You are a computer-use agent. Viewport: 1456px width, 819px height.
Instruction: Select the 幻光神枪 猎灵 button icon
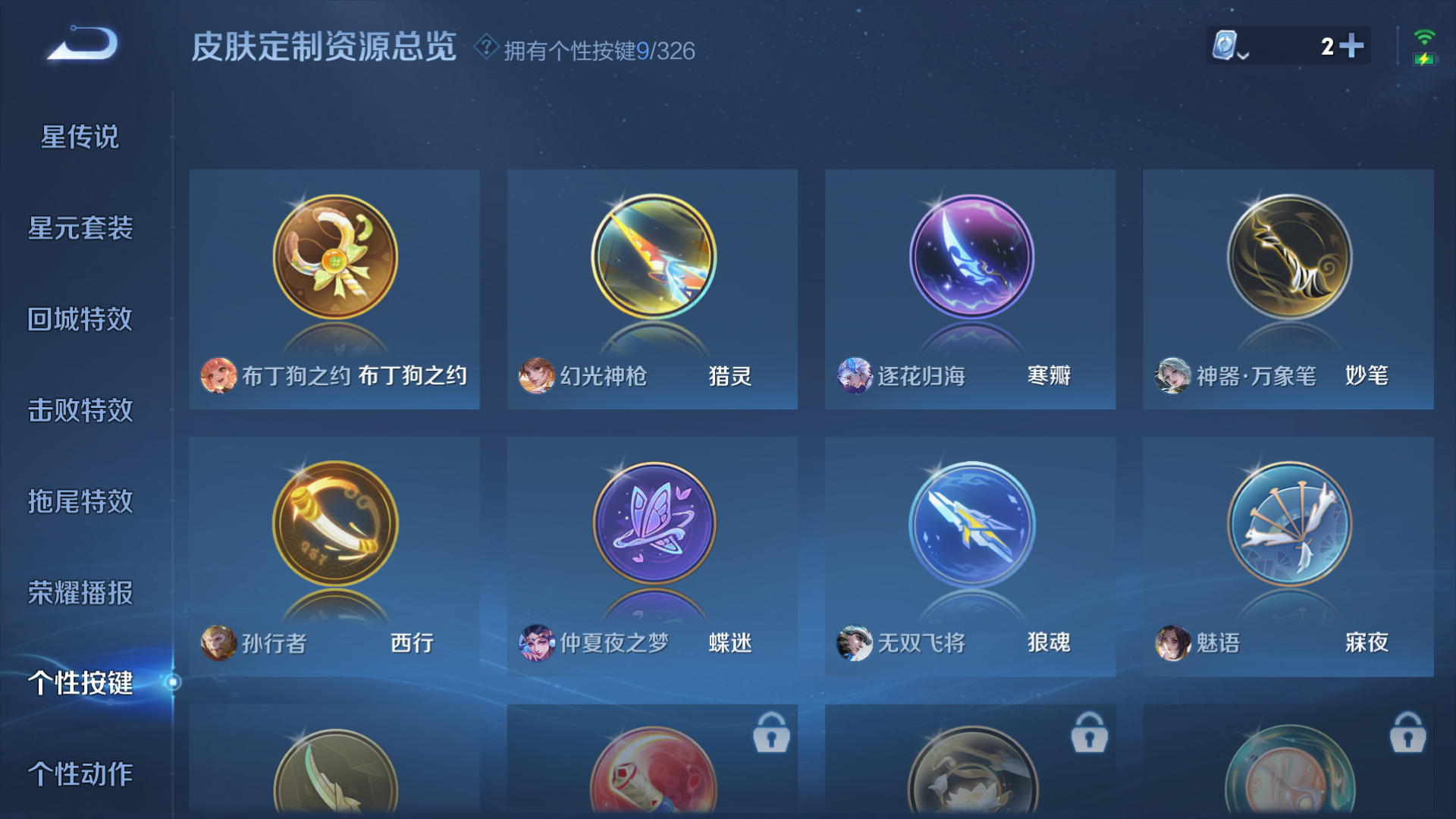coord(653,257)
